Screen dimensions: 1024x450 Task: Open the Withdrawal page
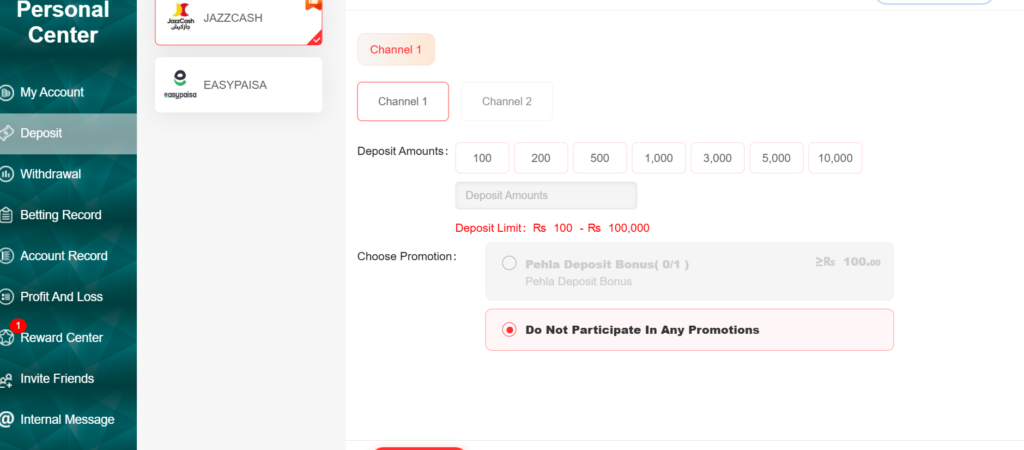[50, 174]
